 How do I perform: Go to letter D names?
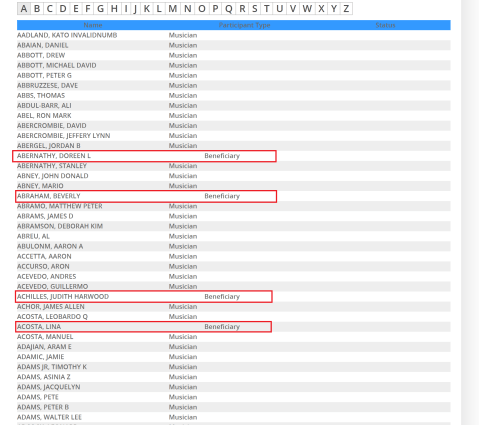click(x=63, y=9)
